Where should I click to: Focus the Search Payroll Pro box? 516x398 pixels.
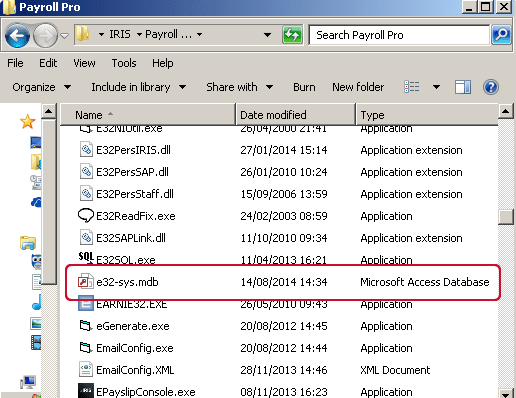pos(399,35)
